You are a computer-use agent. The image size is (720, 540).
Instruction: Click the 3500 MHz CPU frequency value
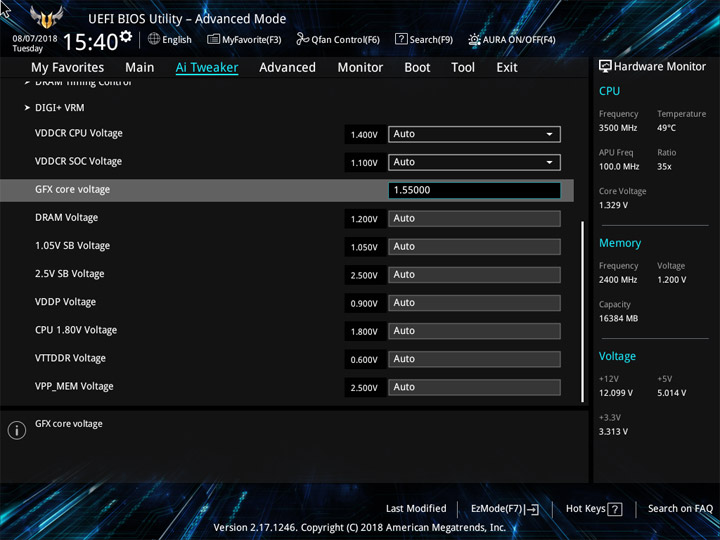click(618, 128)
